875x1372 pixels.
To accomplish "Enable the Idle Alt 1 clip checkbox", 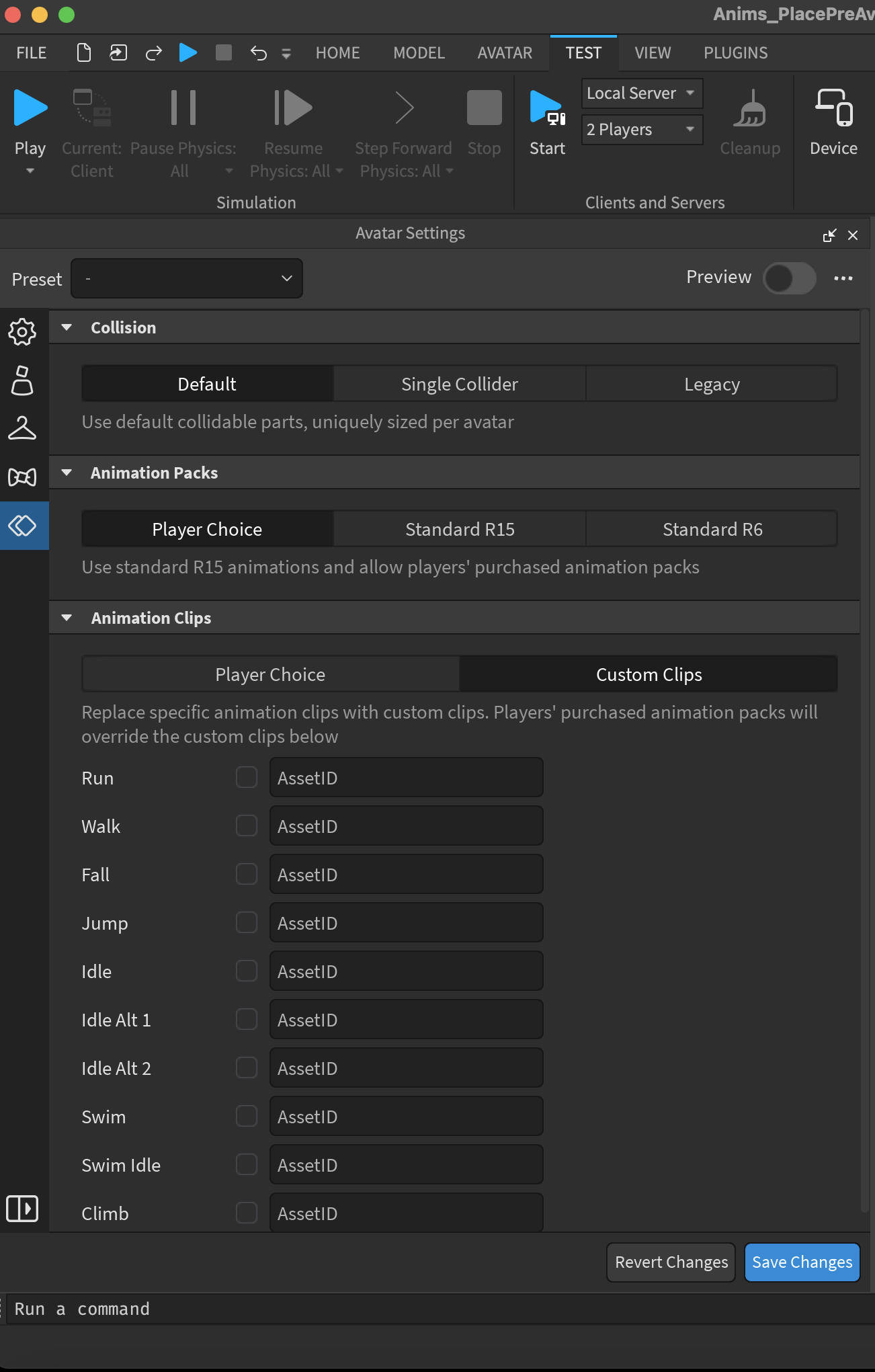I will coord(247,1019).
